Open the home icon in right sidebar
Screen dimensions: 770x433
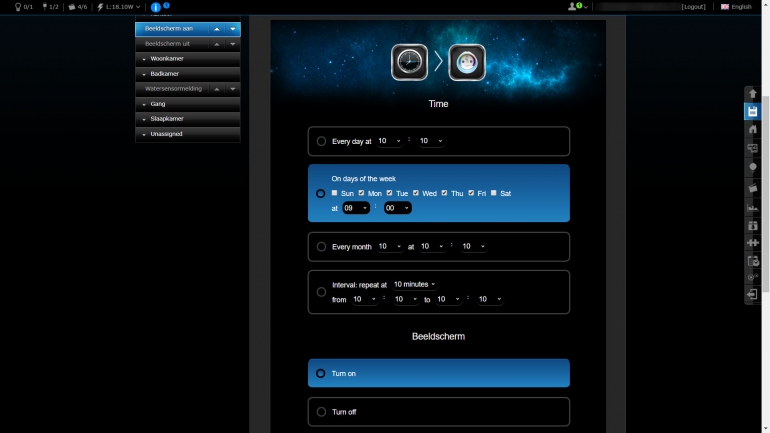click(752, 130)
